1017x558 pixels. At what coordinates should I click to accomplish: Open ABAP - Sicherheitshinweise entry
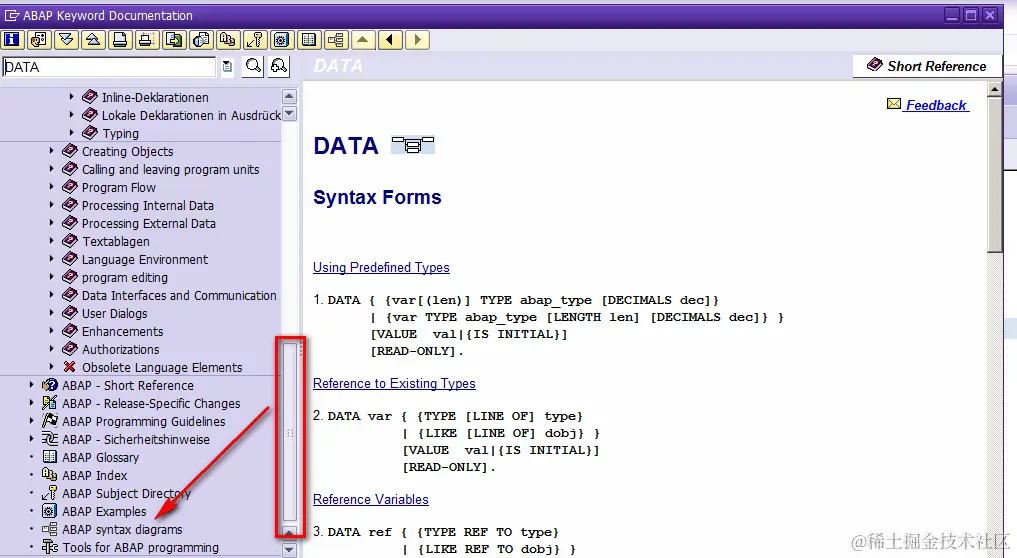tap(136, 439)
